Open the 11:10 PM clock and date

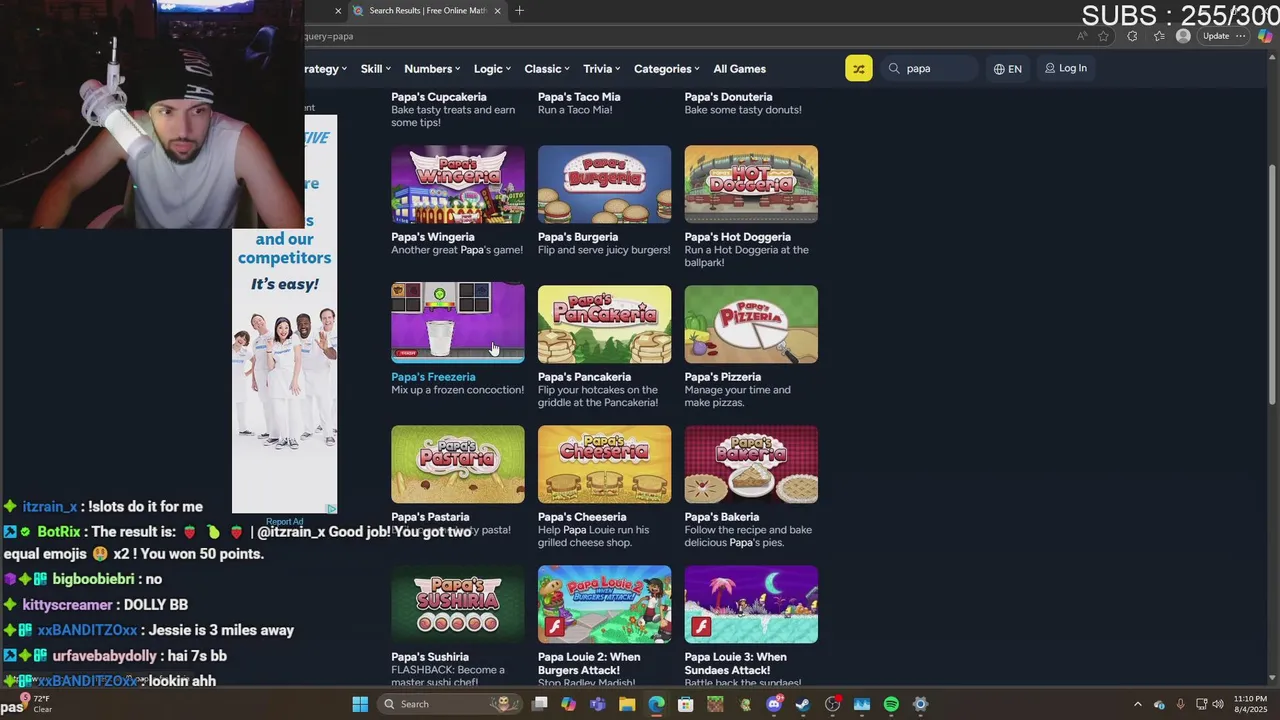tap(1250, 704)
